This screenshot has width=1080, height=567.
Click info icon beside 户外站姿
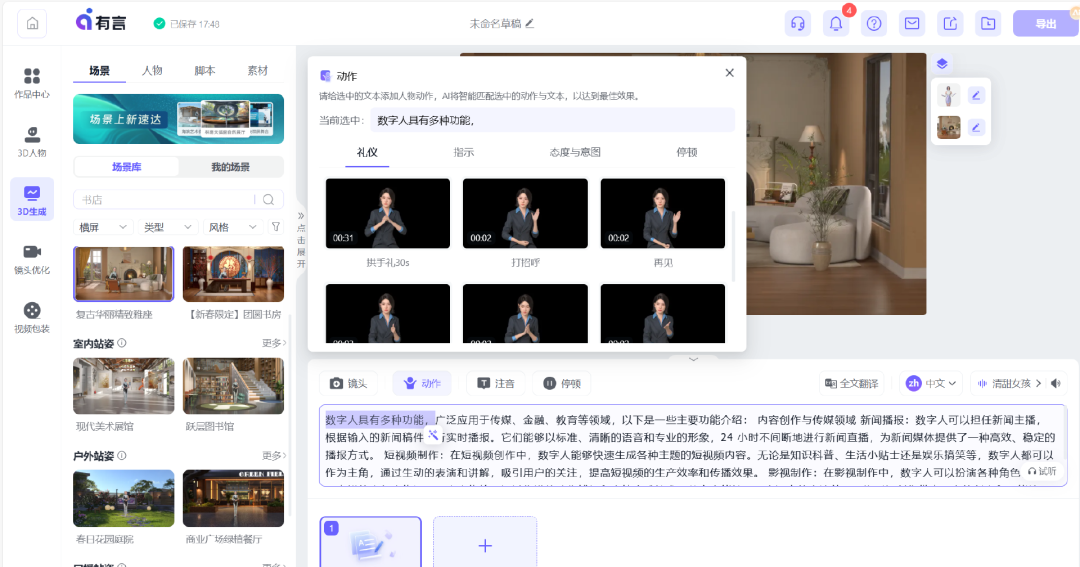point(122,455)
